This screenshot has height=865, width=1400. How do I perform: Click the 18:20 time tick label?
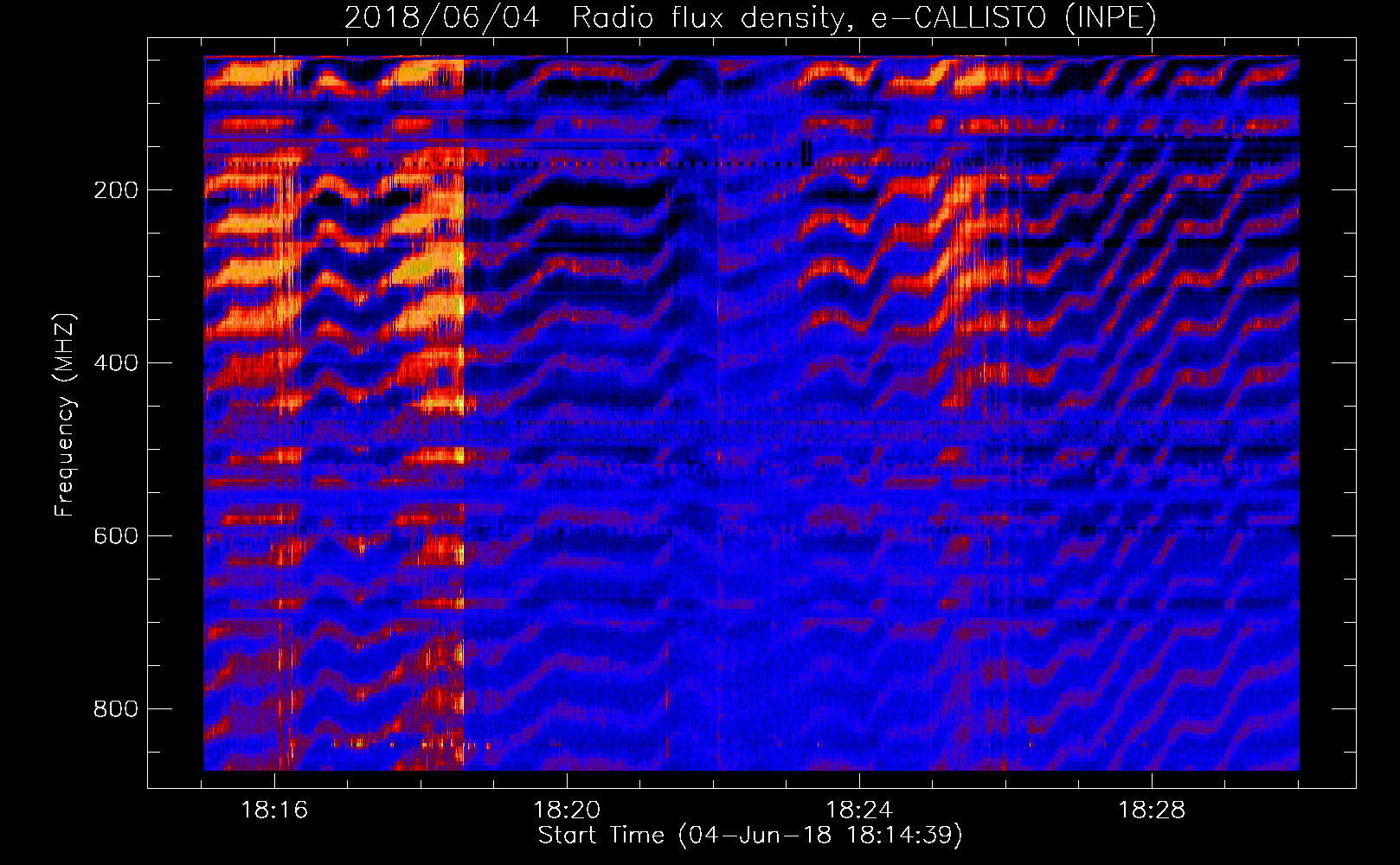(567, 811)
